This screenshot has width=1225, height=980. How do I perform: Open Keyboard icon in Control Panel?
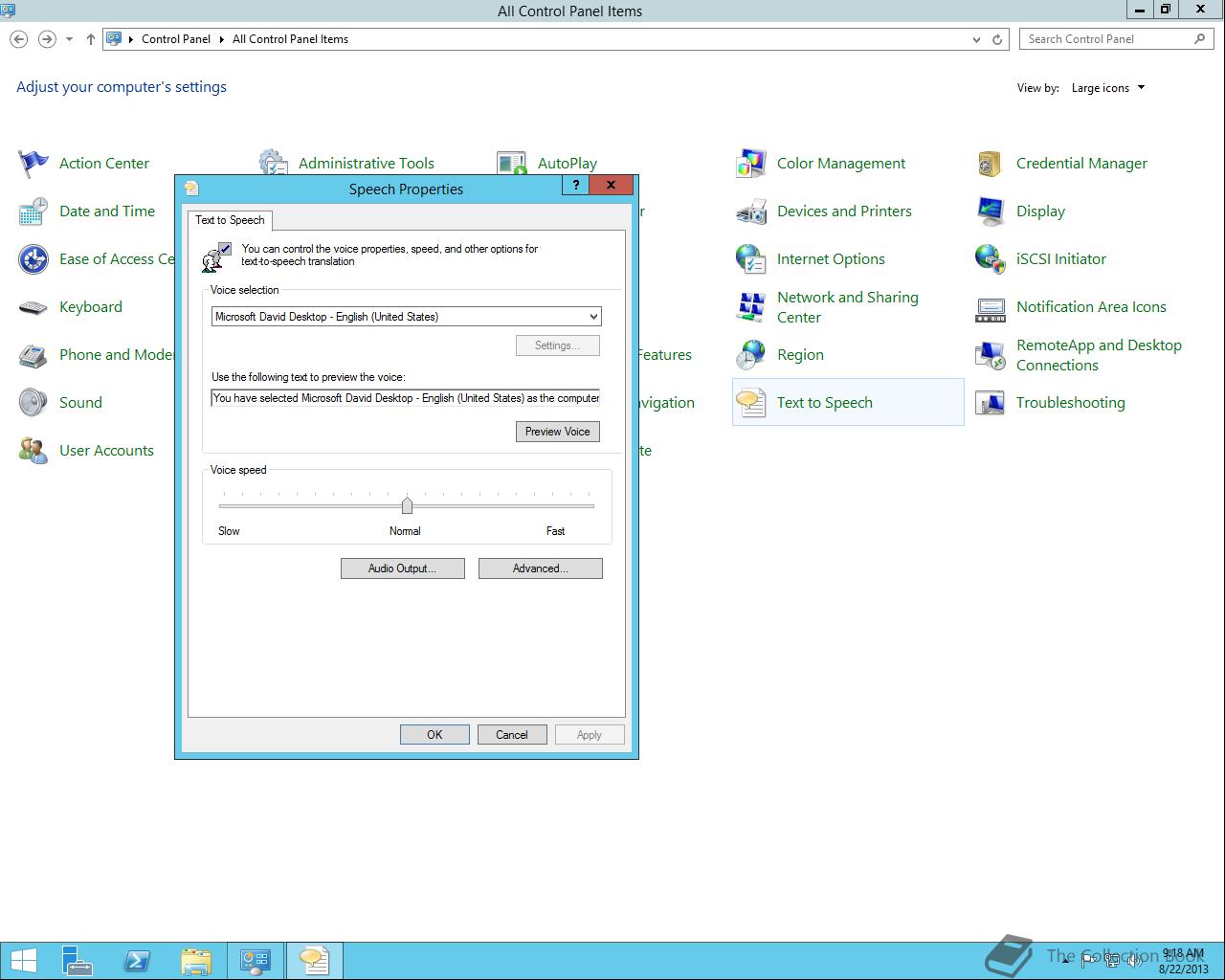click(33, 307)
